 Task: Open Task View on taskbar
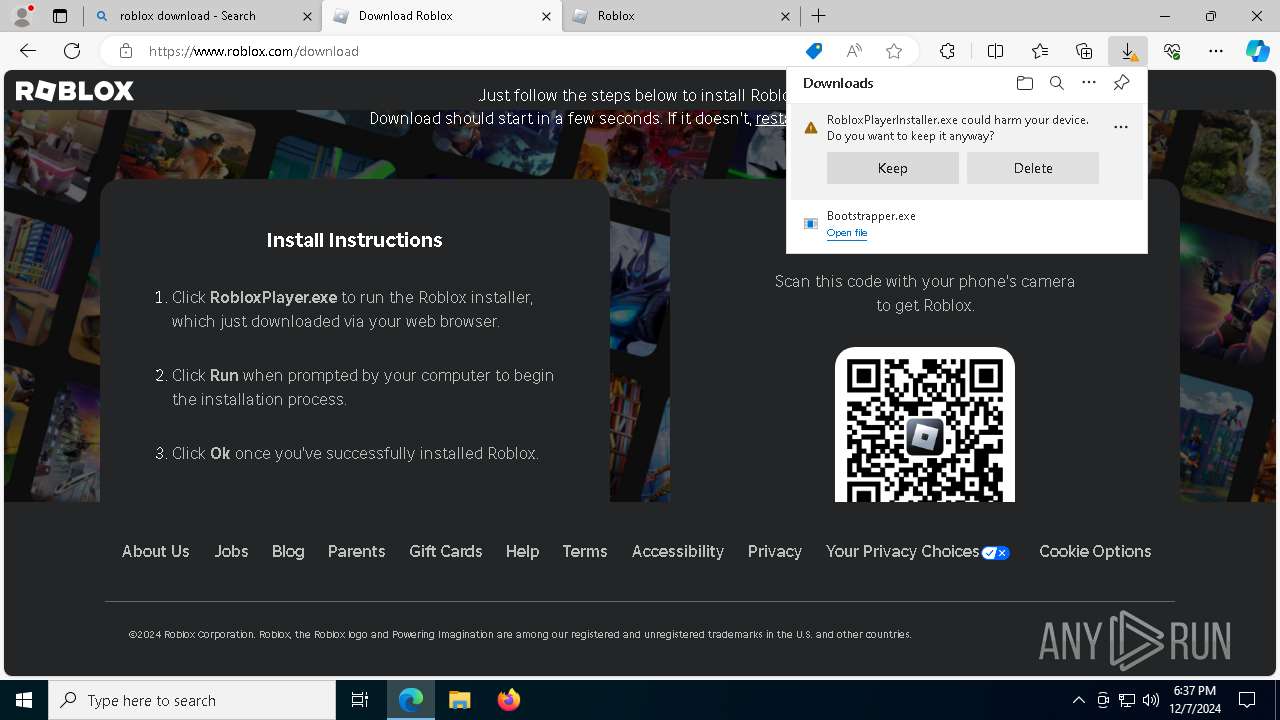coord(360,700)
